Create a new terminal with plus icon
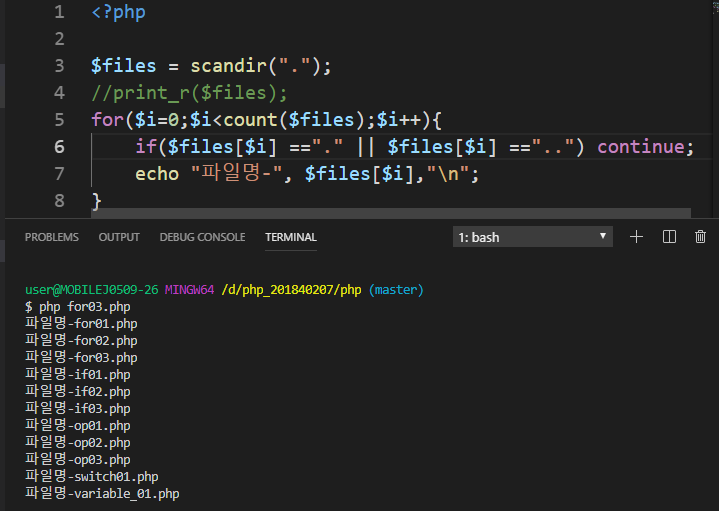The image size is (719, 511). tap(636, 237)
